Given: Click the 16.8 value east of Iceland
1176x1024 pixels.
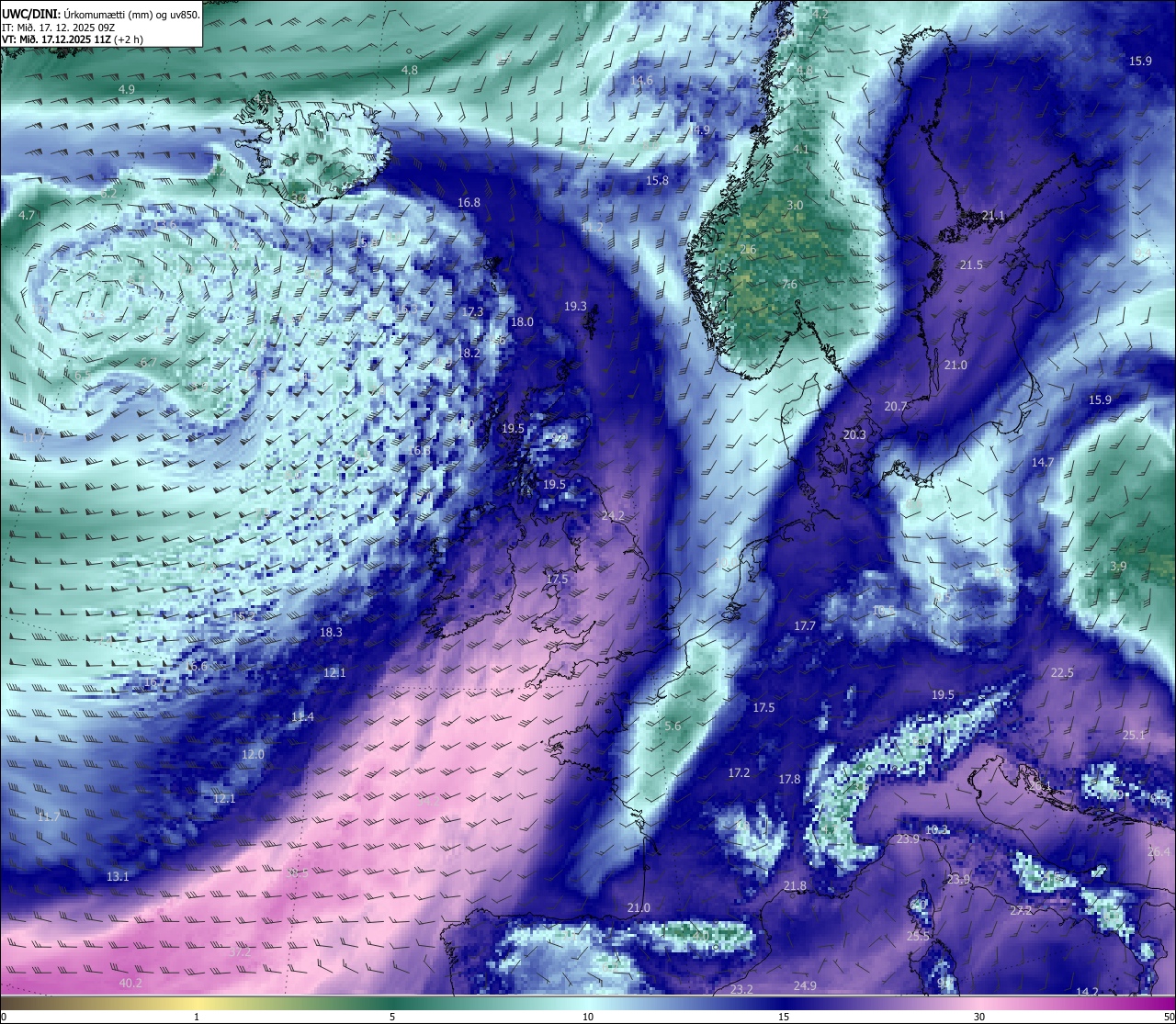Looking at the screenshot, I should (x=469, y=202).
